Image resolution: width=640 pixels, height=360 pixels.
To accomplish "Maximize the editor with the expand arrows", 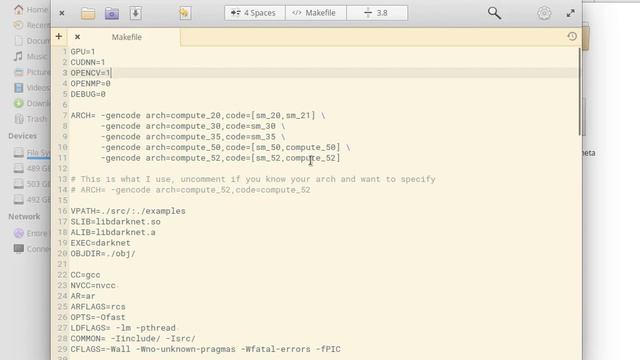I will point(571,13).
